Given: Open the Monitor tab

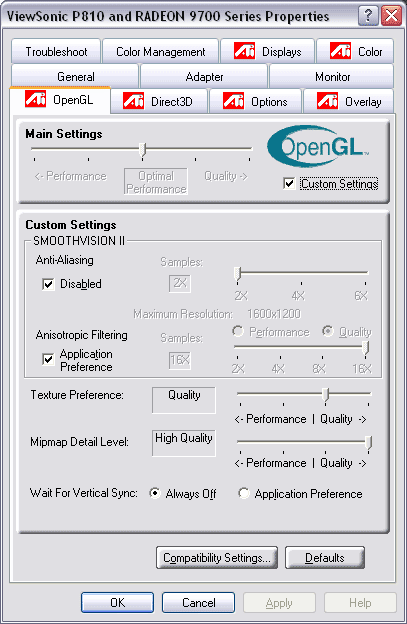Looking at the screenshot, I should [332, 76].
